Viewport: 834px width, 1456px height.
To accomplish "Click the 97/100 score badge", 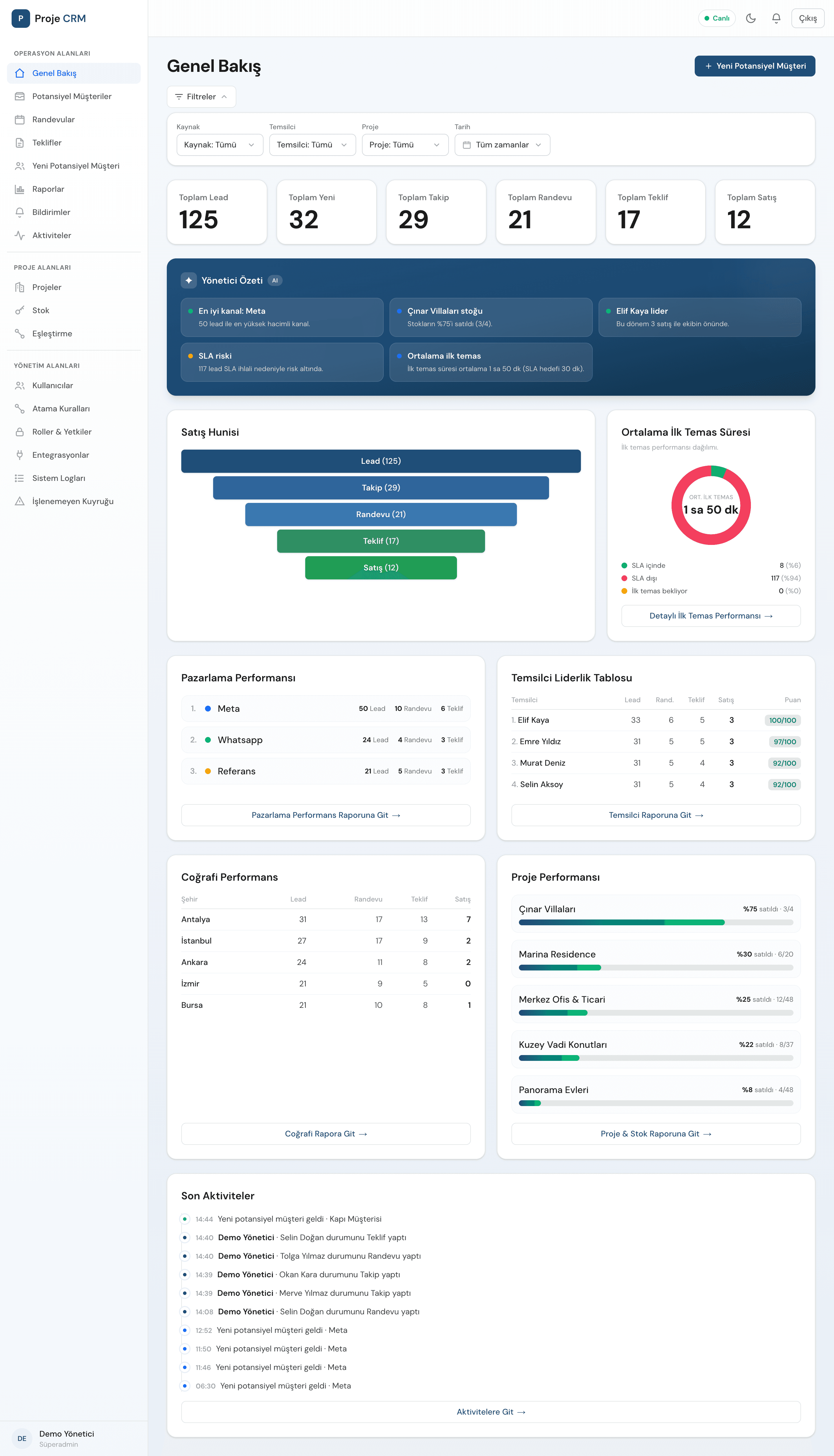I will [785, 742].
